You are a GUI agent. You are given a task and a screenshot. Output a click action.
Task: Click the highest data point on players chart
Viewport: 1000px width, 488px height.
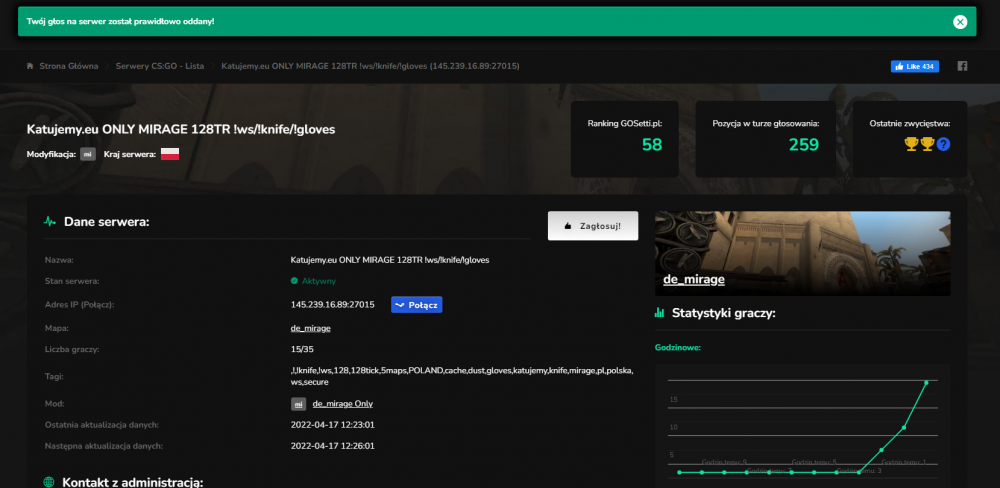point(926,382)
